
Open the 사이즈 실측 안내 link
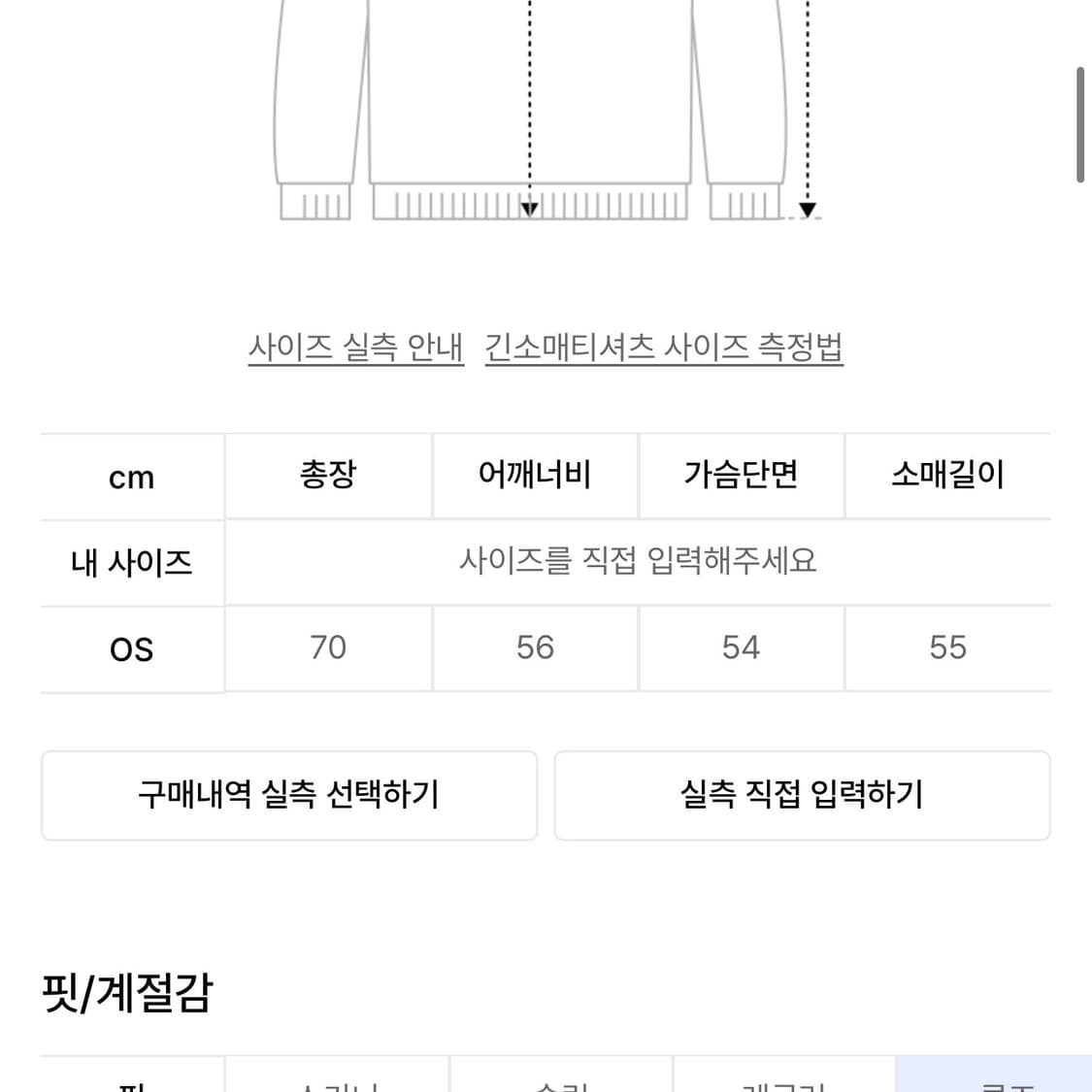coord(355,347)
